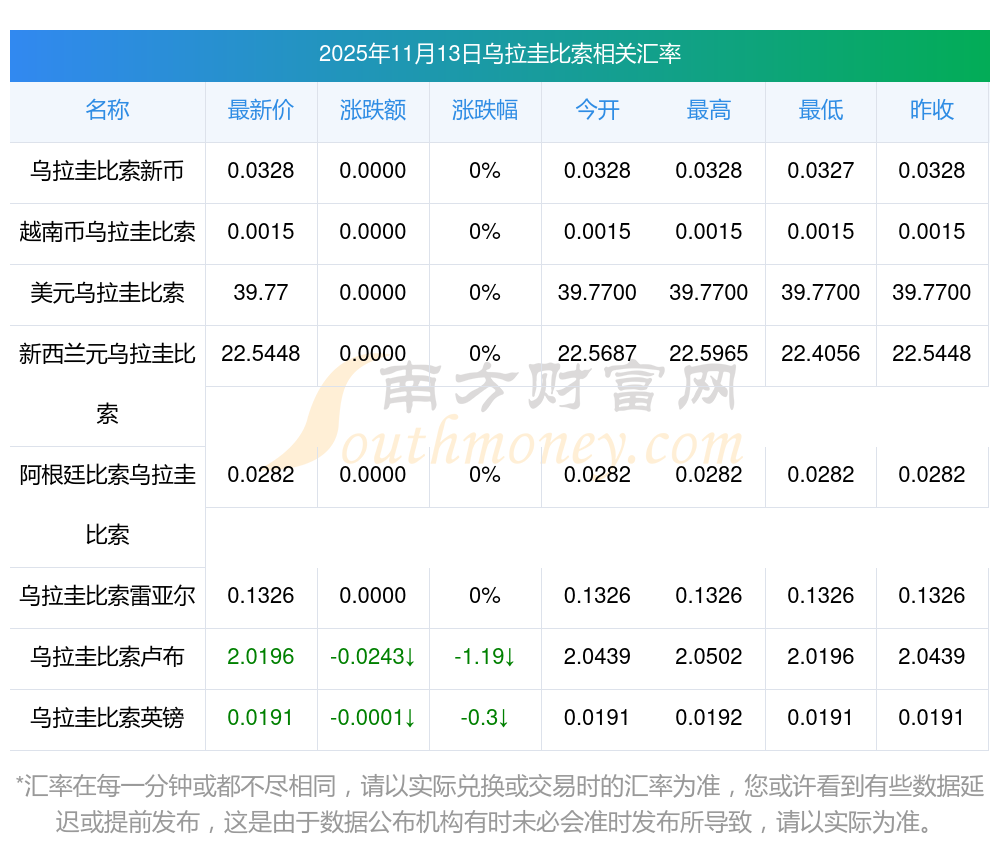Viewport: 1000px width, 853px height.
Task: Click the 名称 column header
Action: pyautogui.click(x=107, y=110)
